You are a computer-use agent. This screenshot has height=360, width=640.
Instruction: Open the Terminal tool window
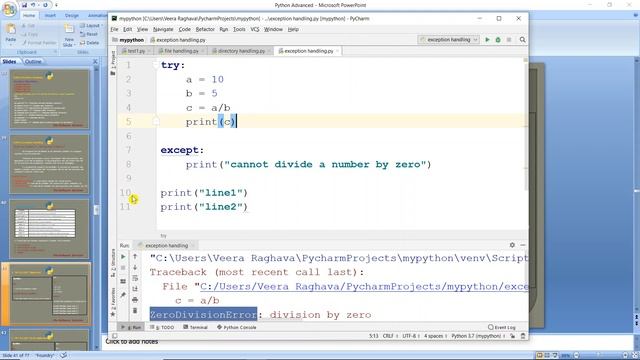(196, 327)
